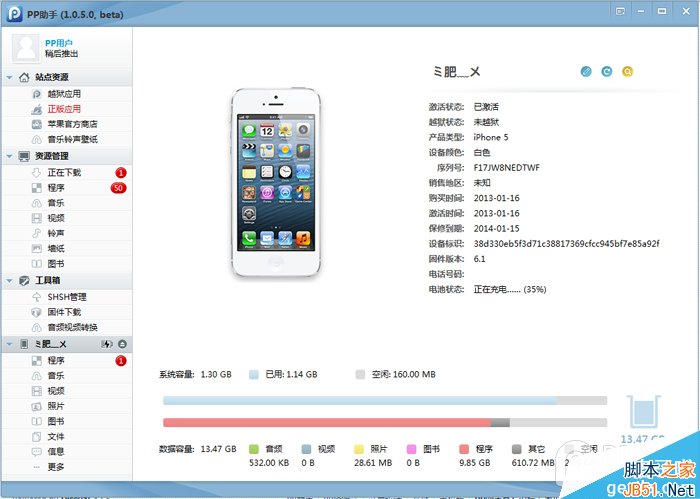The image size is (700, 499).
Task: Collapse the ミ肥__メ device section
Action: click(x=9, y=344)
